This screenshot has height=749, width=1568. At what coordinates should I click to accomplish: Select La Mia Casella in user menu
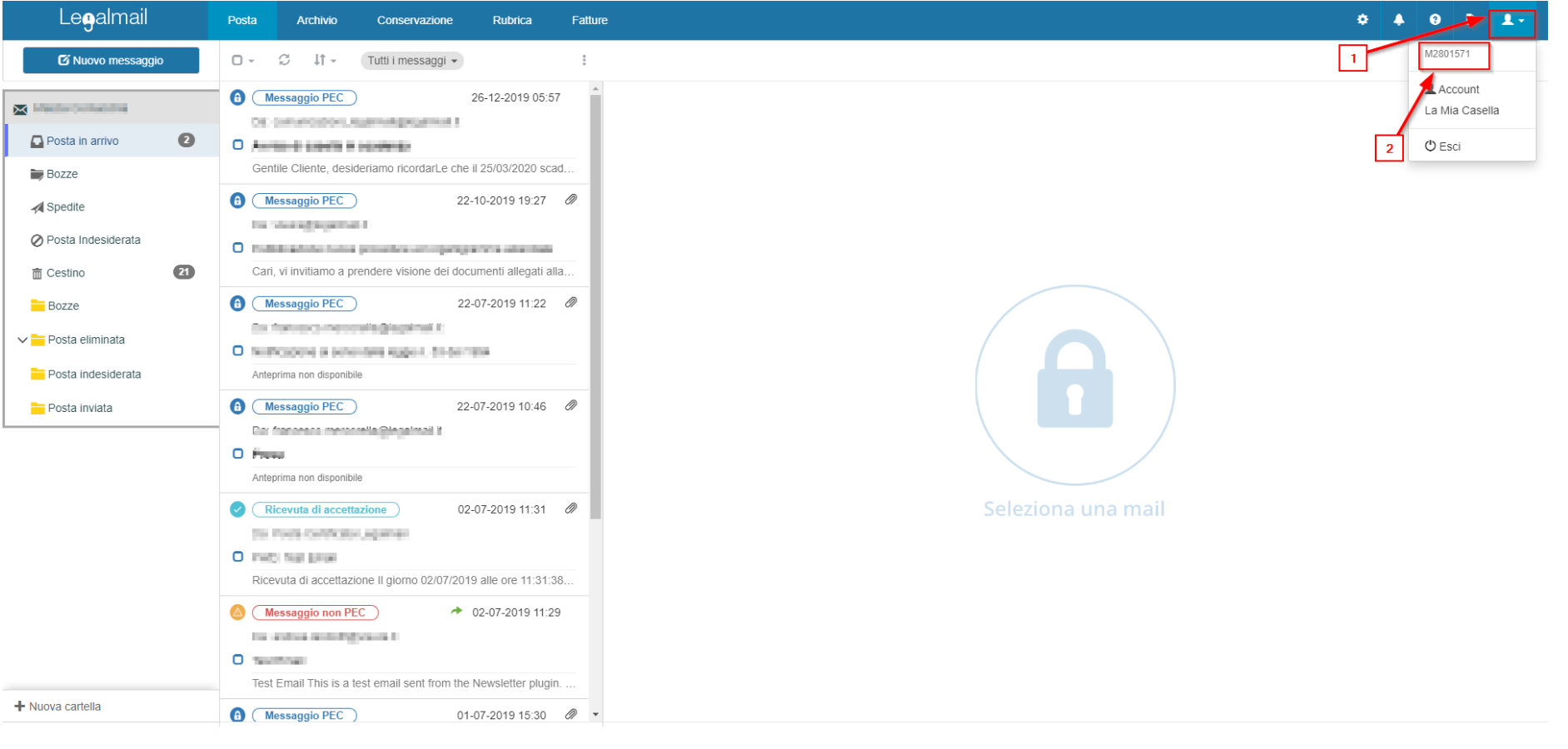(1461, 110)
